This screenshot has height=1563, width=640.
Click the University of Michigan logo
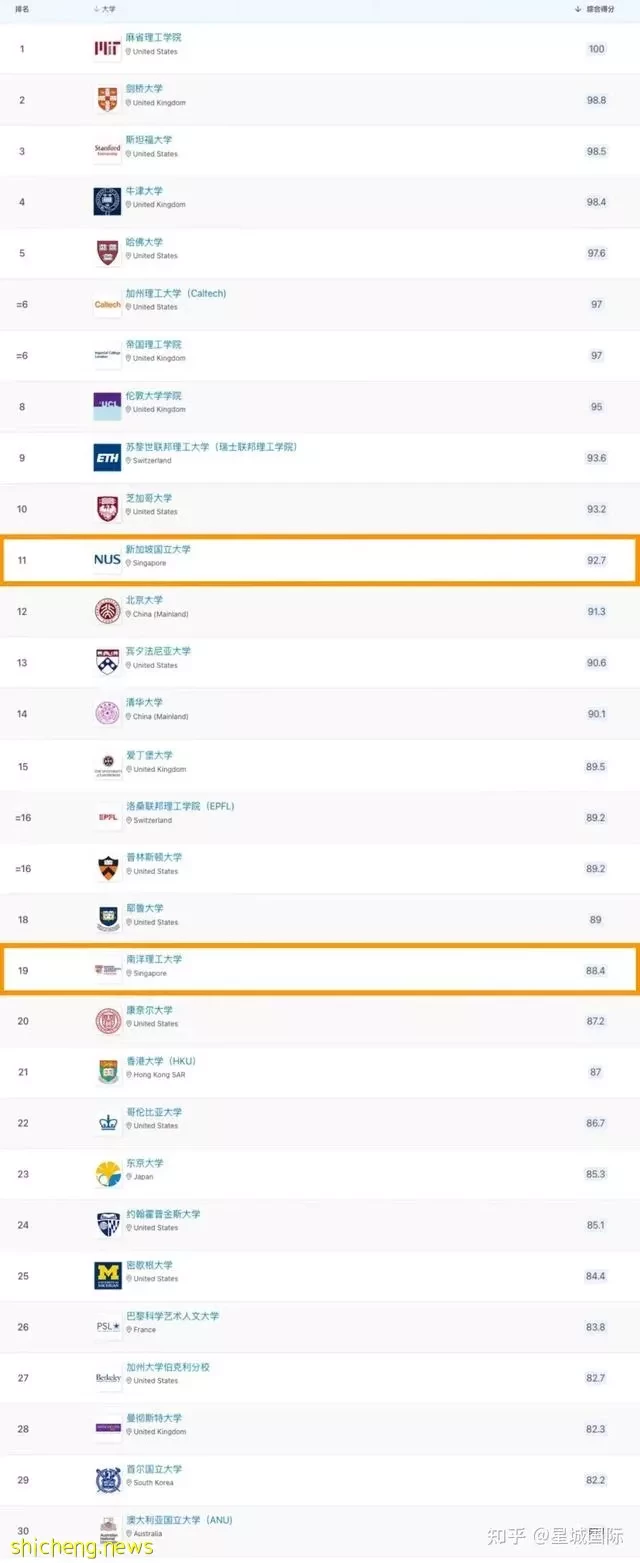(x=107, y=1275)
